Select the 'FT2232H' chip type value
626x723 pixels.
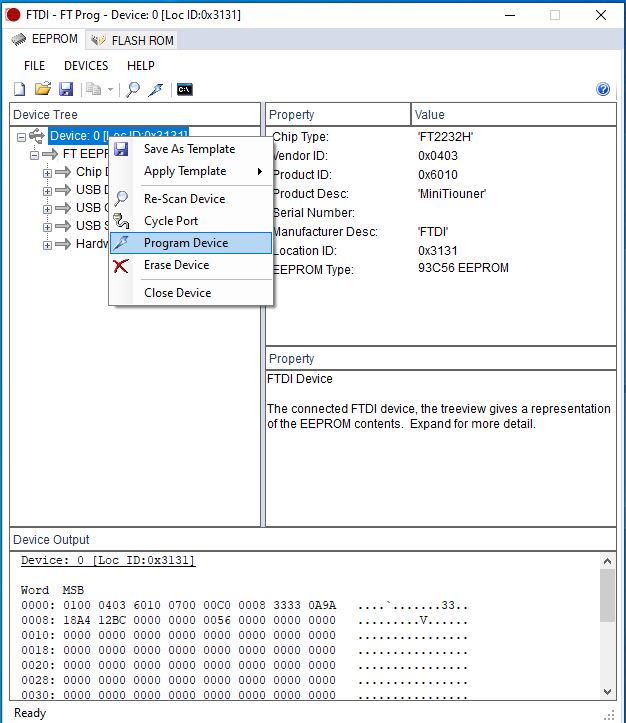coord(445,137)
